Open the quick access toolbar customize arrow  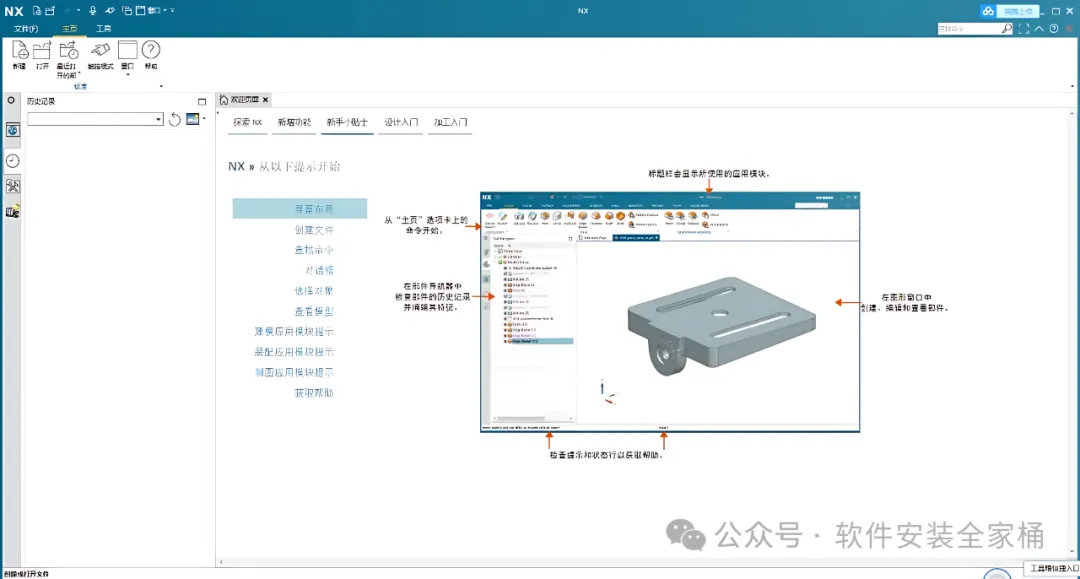(x=172, y=10)
